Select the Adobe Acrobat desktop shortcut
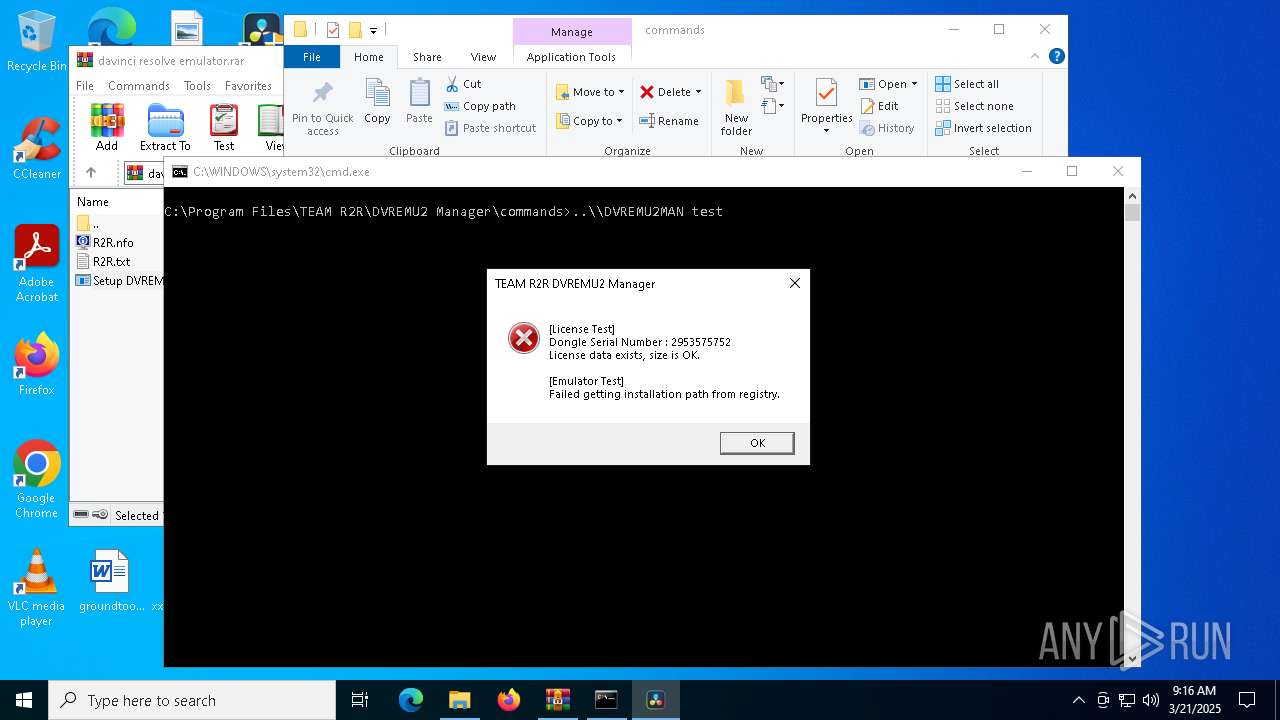Viewport: 1280px width, 720px height. (x=37, y=263)
